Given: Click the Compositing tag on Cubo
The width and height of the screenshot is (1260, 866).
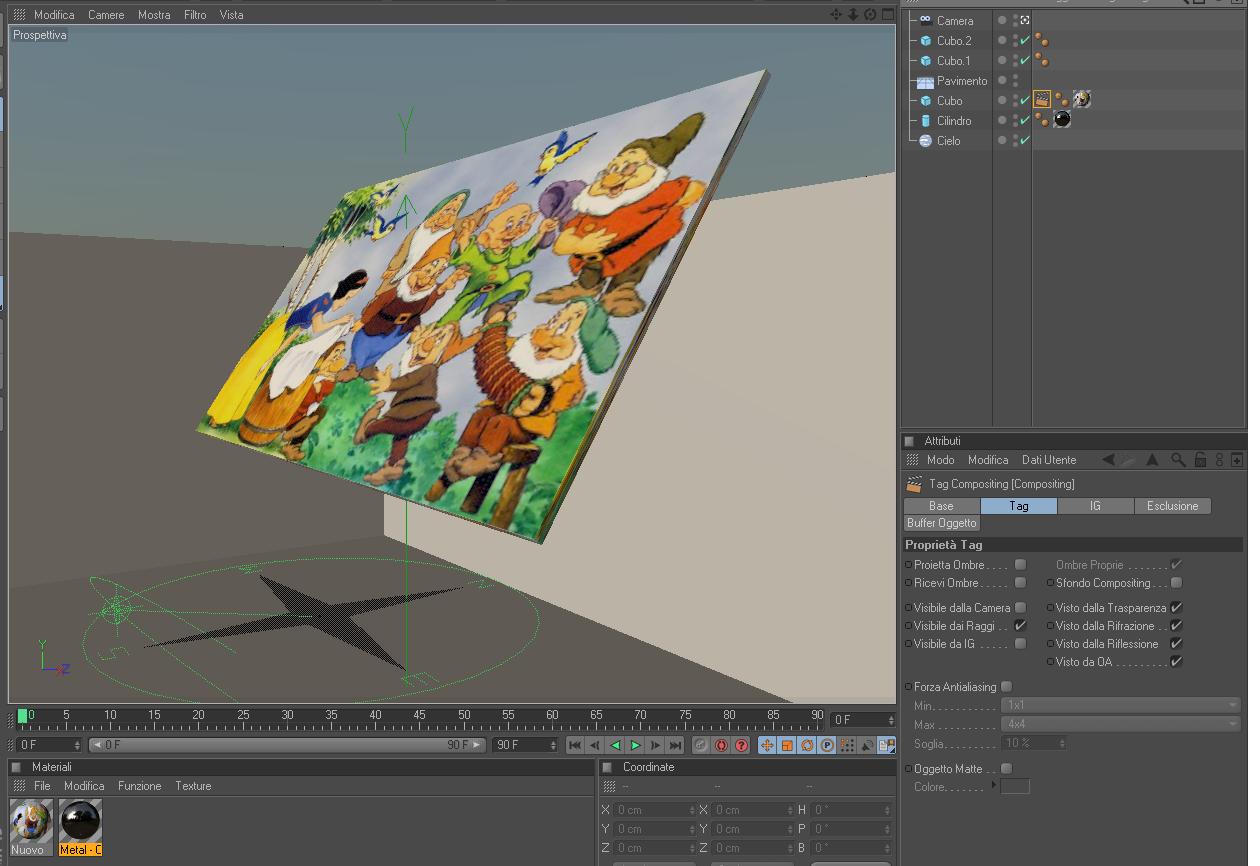Looking at the screenshot, I should point(1042,100).
